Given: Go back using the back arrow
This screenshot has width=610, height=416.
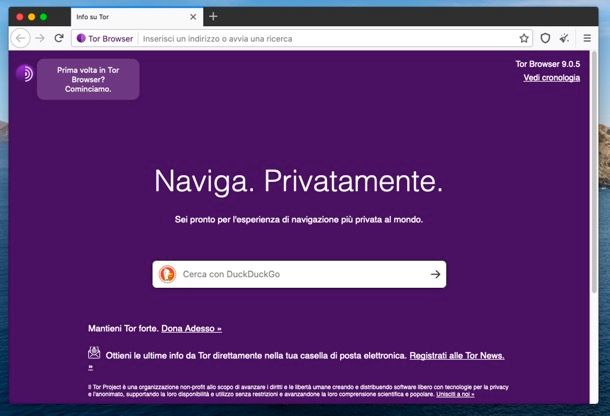Looking at the screenshot, I should 20,38.
